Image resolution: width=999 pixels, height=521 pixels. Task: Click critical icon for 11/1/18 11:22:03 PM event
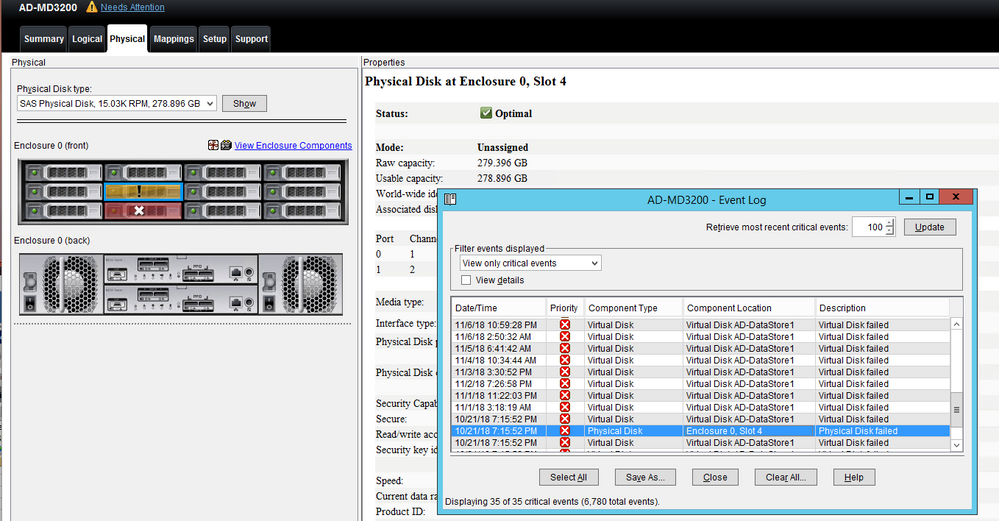(564, 396)
